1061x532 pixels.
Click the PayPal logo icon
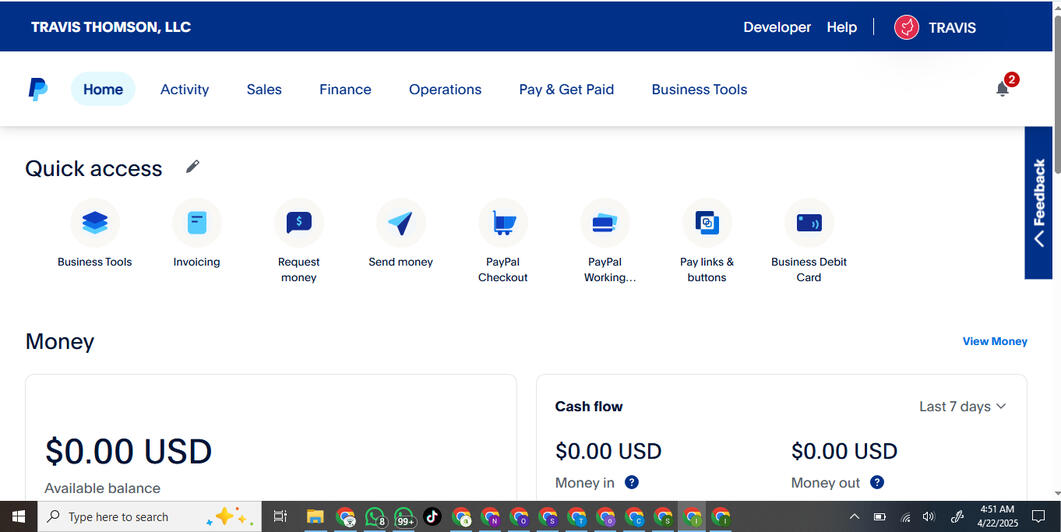(38, 89)
